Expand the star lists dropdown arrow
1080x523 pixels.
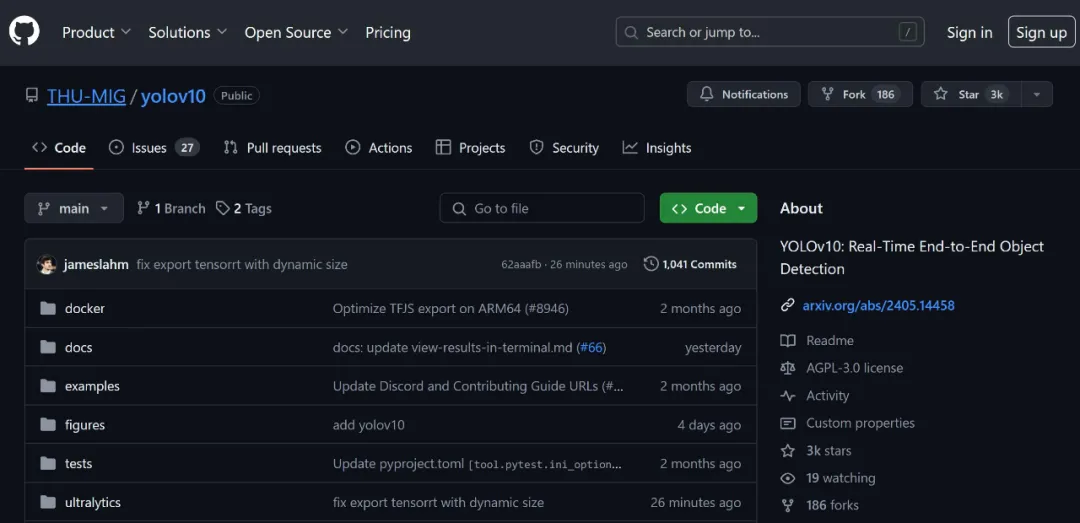click(x=1037, y=94)
